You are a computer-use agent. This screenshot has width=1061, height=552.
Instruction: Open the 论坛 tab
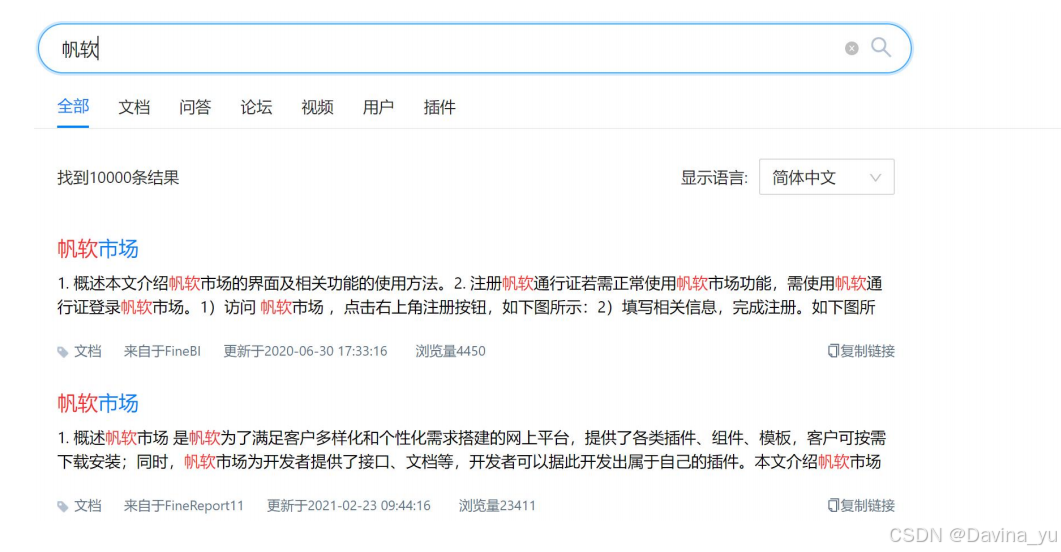coord(256,107)
